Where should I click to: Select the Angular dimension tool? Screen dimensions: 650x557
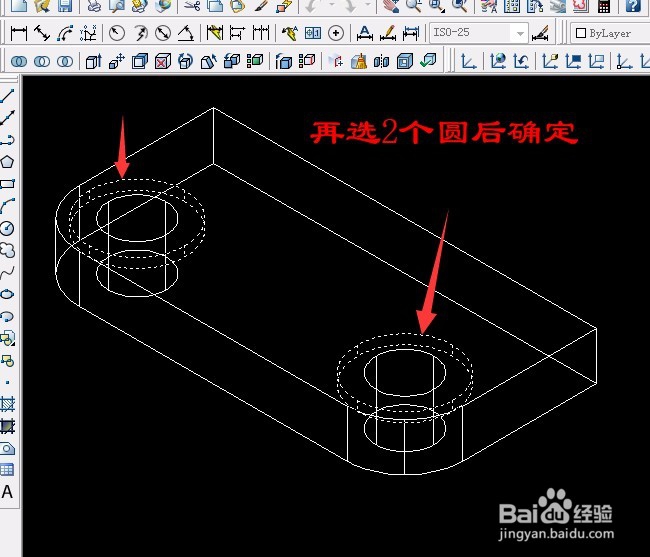pyautogui.click(x=186, y=33)
